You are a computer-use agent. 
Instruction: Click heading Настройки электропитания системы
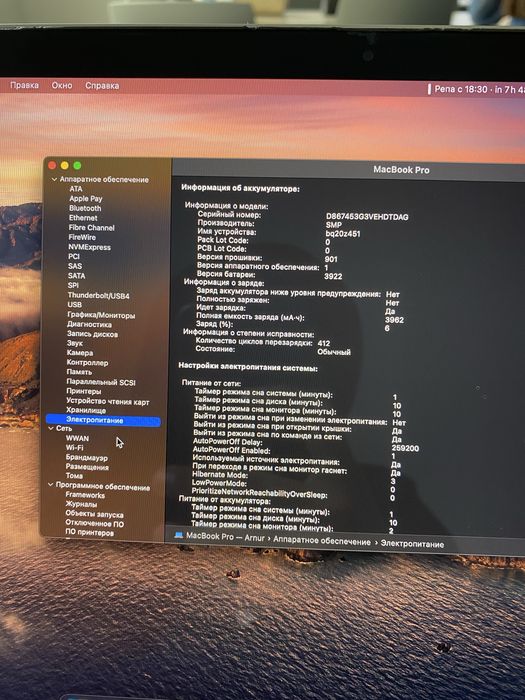(x=248, y=367)
